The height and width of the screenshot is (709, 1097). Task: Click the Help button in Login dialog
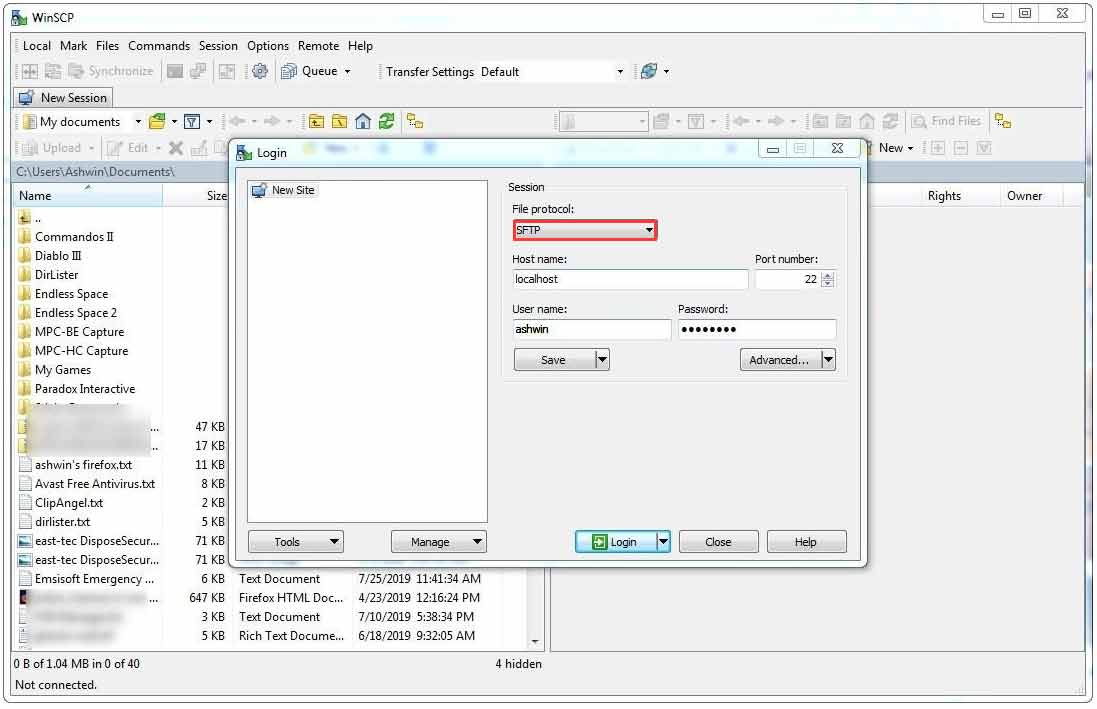point(806,542)
